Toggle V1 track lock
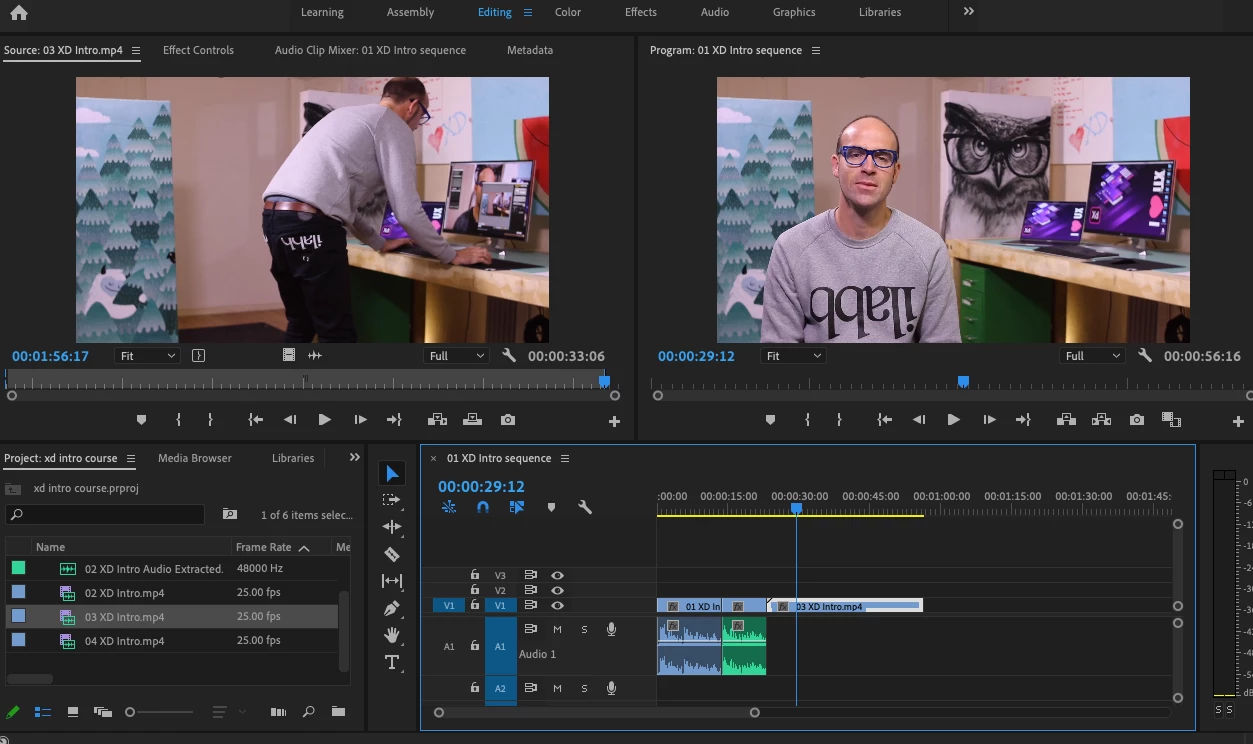The width and height of the screenshot is (1253, 744). 475,605
